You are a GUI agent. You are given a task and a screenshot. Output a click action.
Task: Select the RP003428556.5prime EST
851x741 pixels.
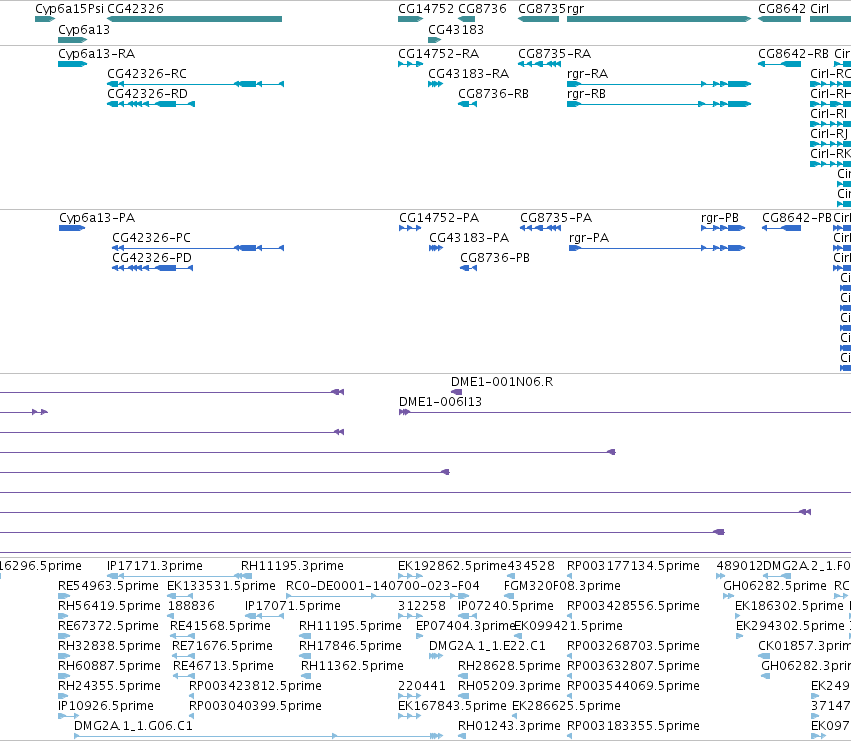pos(569,616)
